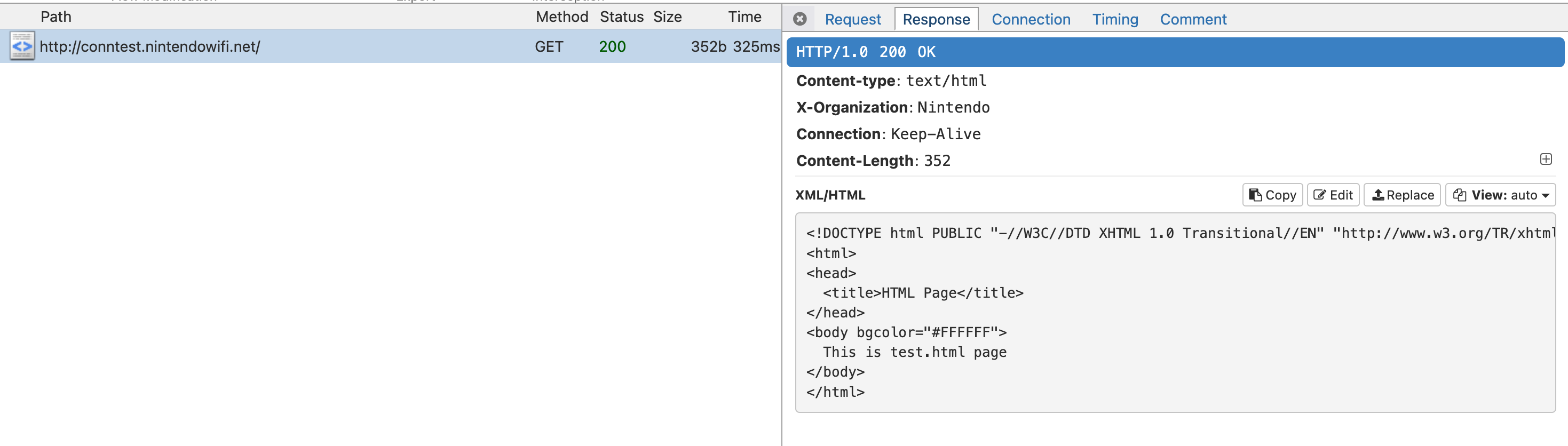Screen dimensions: 1568x446
Task: Sort flows by Size column
Action: (667, 17)
